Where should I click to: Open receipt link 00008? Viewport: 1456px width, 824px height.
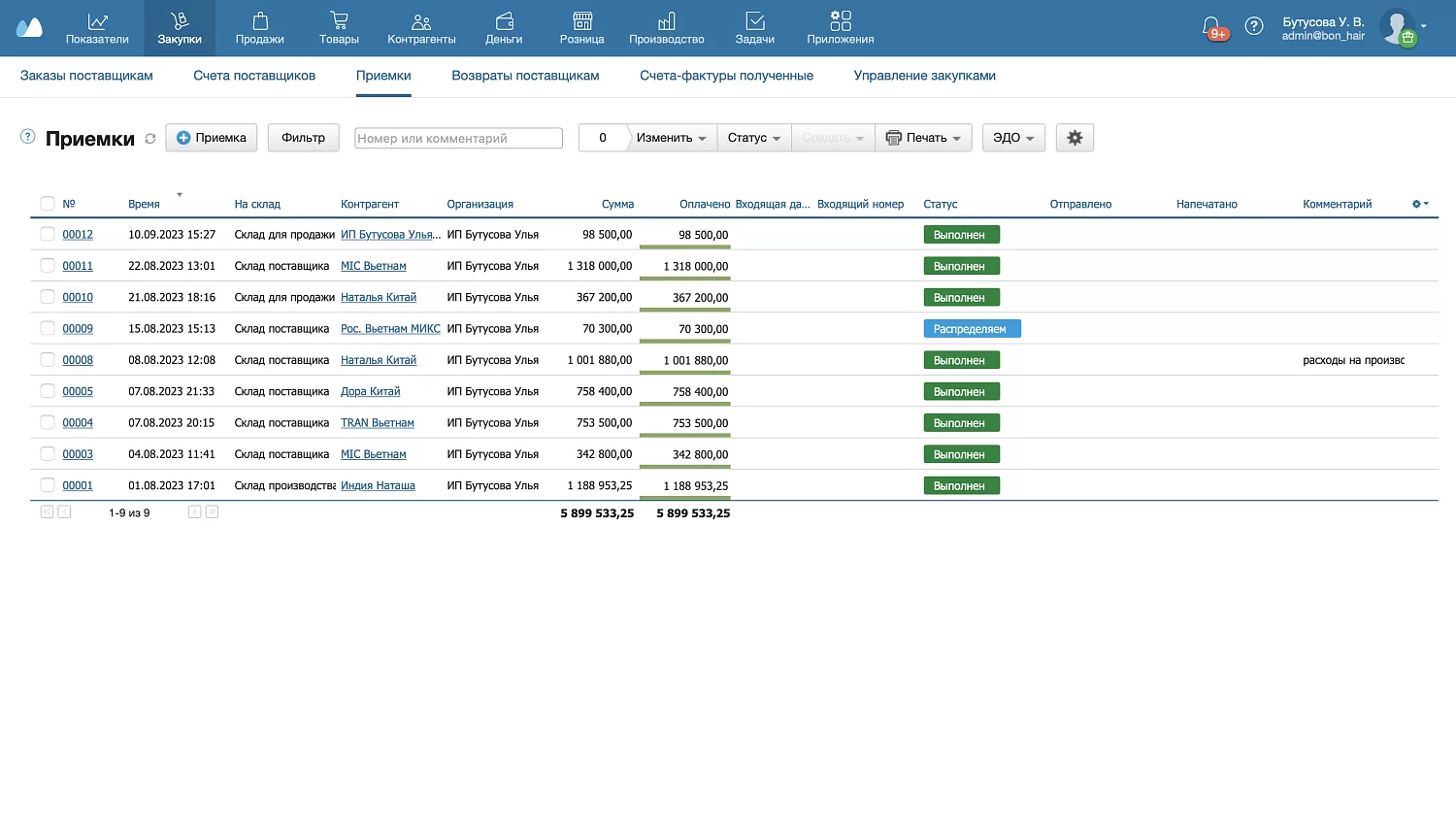coord(78,360)
